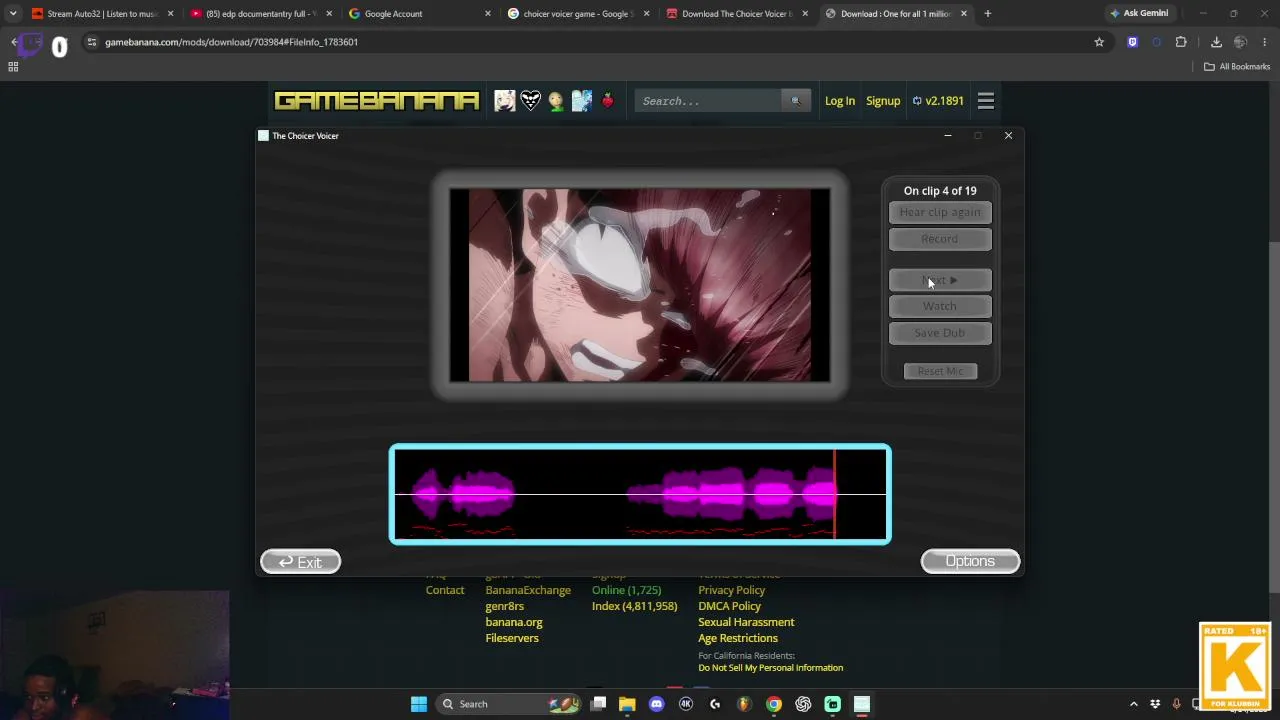Open the Chrome three-dot menu

(1265, 42)
